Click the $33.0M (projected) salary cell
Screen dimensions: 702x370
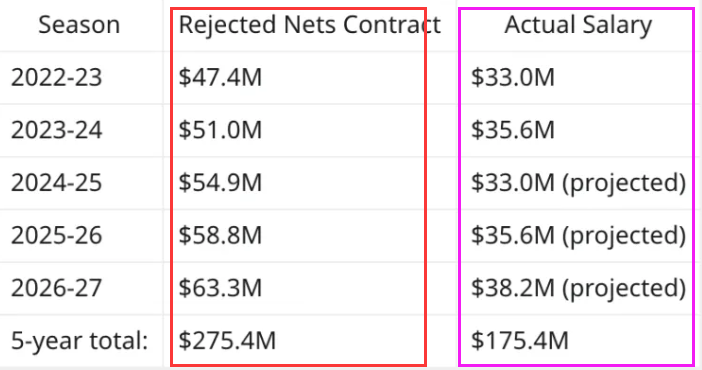[578, 183]
